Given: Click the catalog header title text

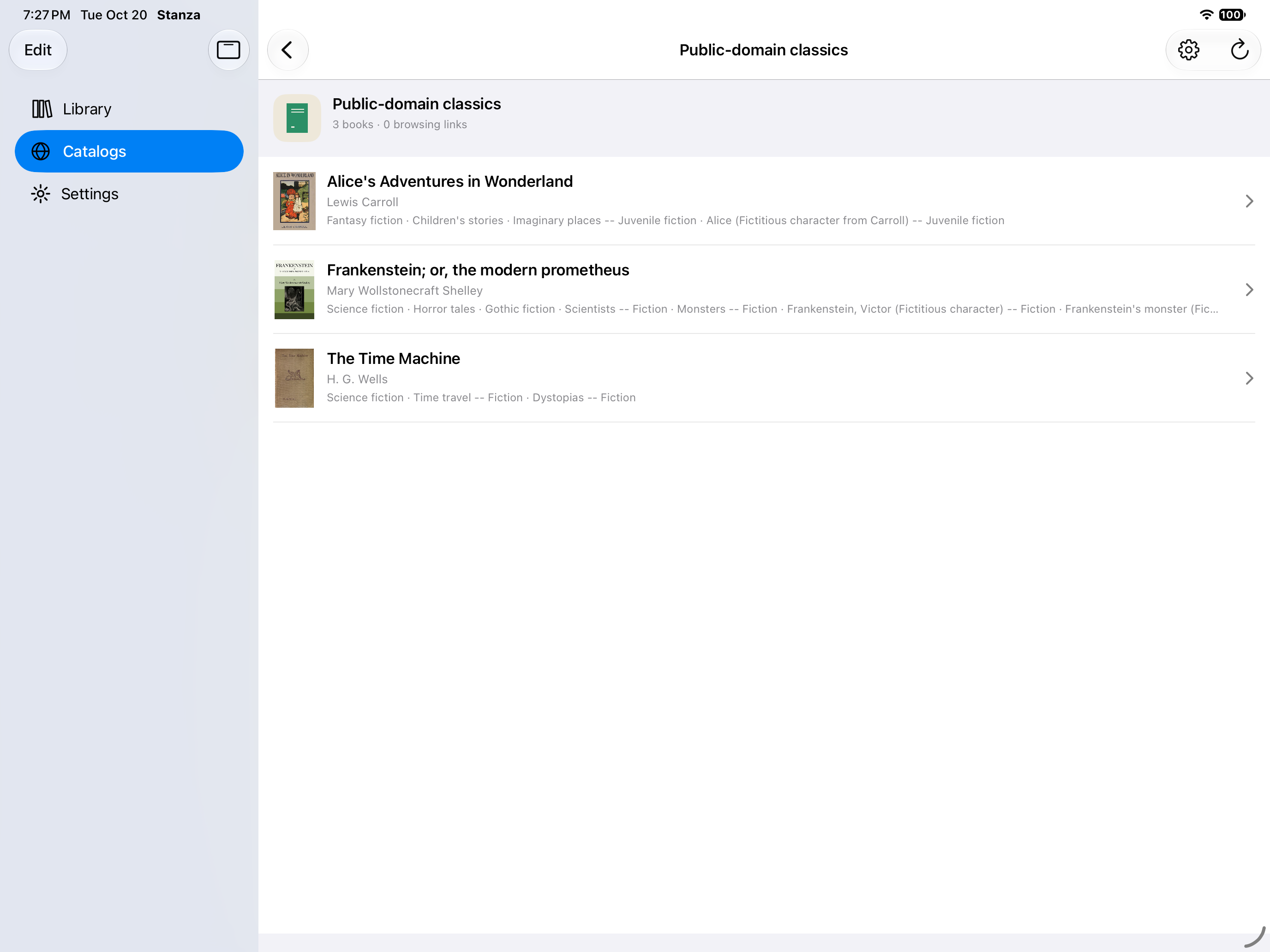Looking at the screenshot, I should click(x=416, y=104).
